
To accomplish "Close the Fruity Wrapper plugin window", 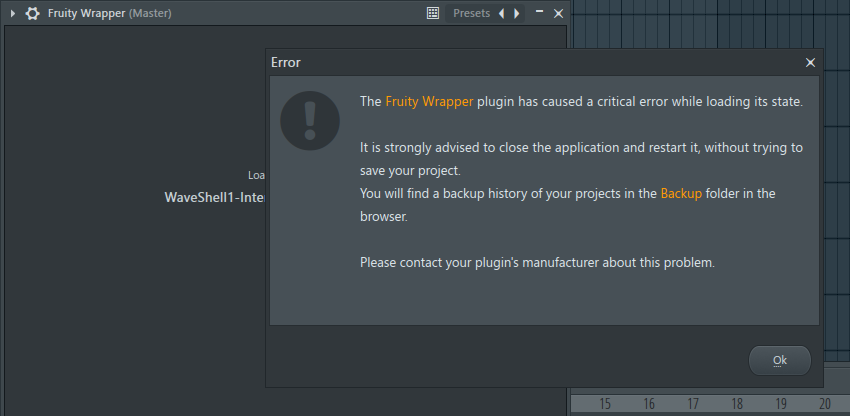I will point(558,14).
